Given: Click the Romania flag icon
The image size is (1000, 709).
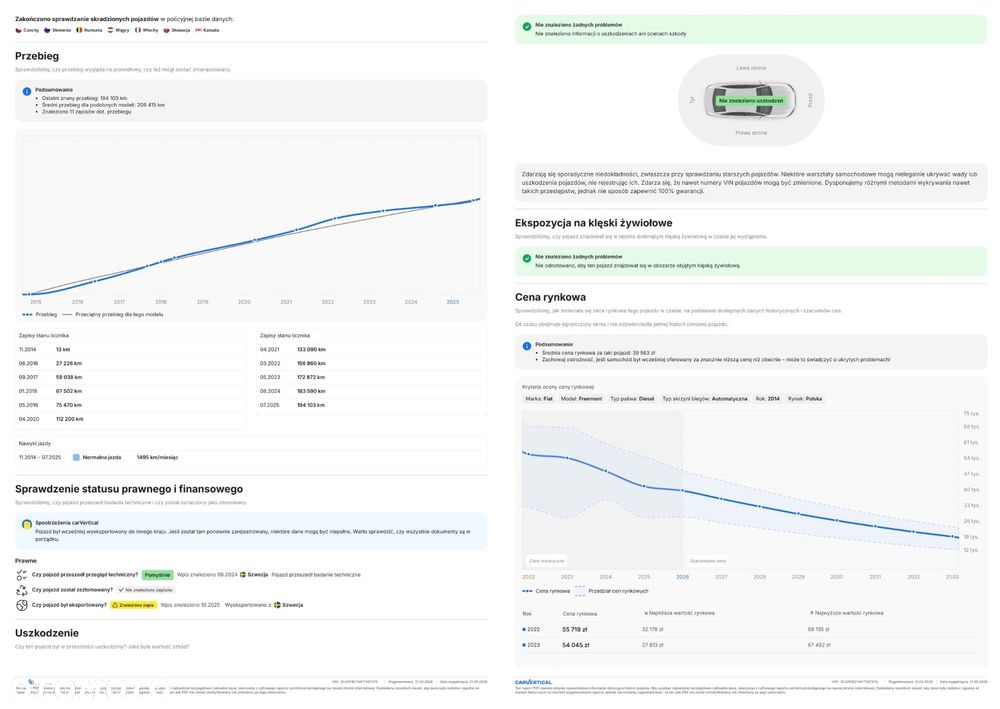Looking at the screenshot, I should click(x=79, y=30).
